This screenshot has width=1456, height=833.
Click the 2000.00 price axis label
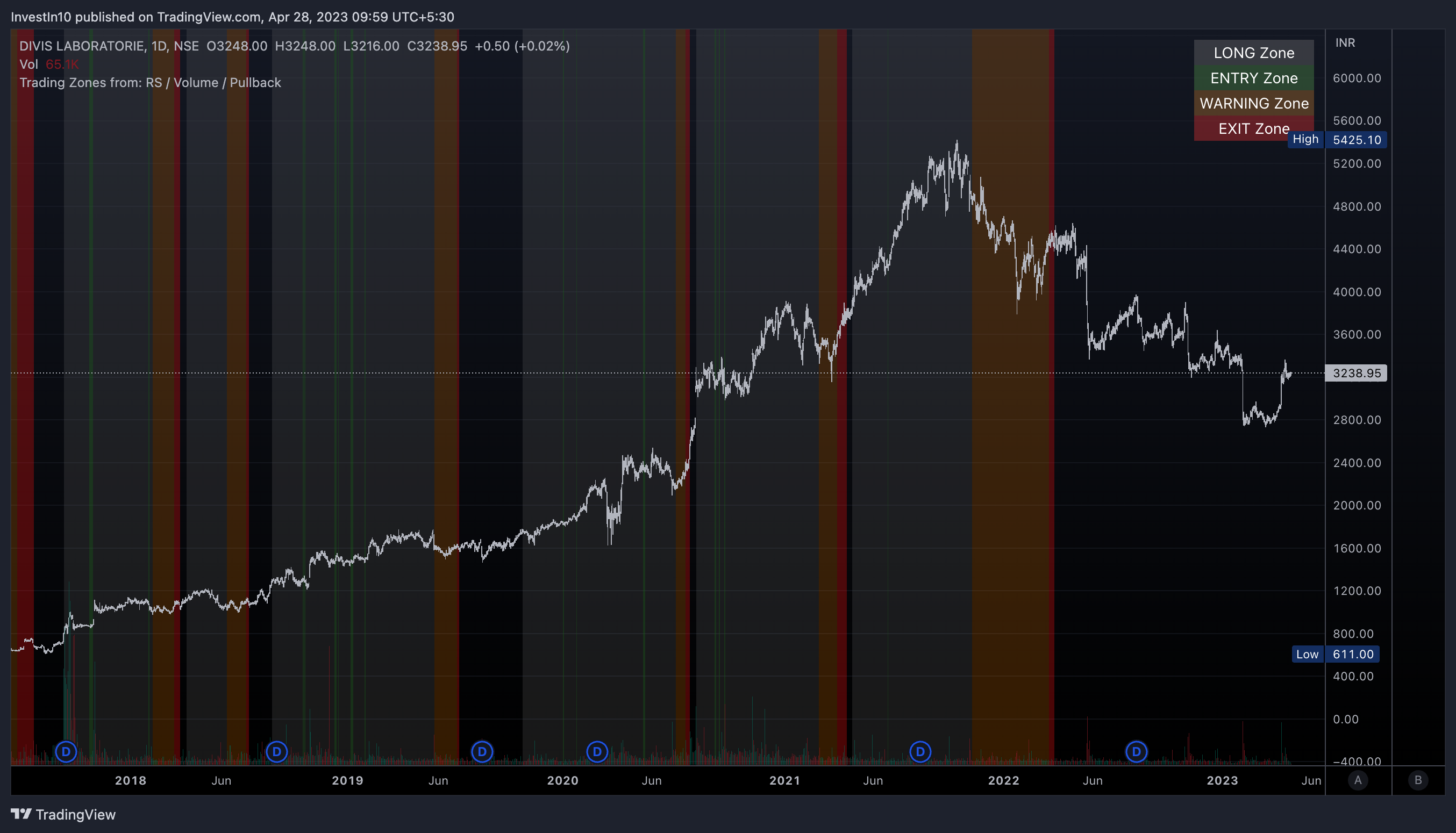tap(1357, 505)
